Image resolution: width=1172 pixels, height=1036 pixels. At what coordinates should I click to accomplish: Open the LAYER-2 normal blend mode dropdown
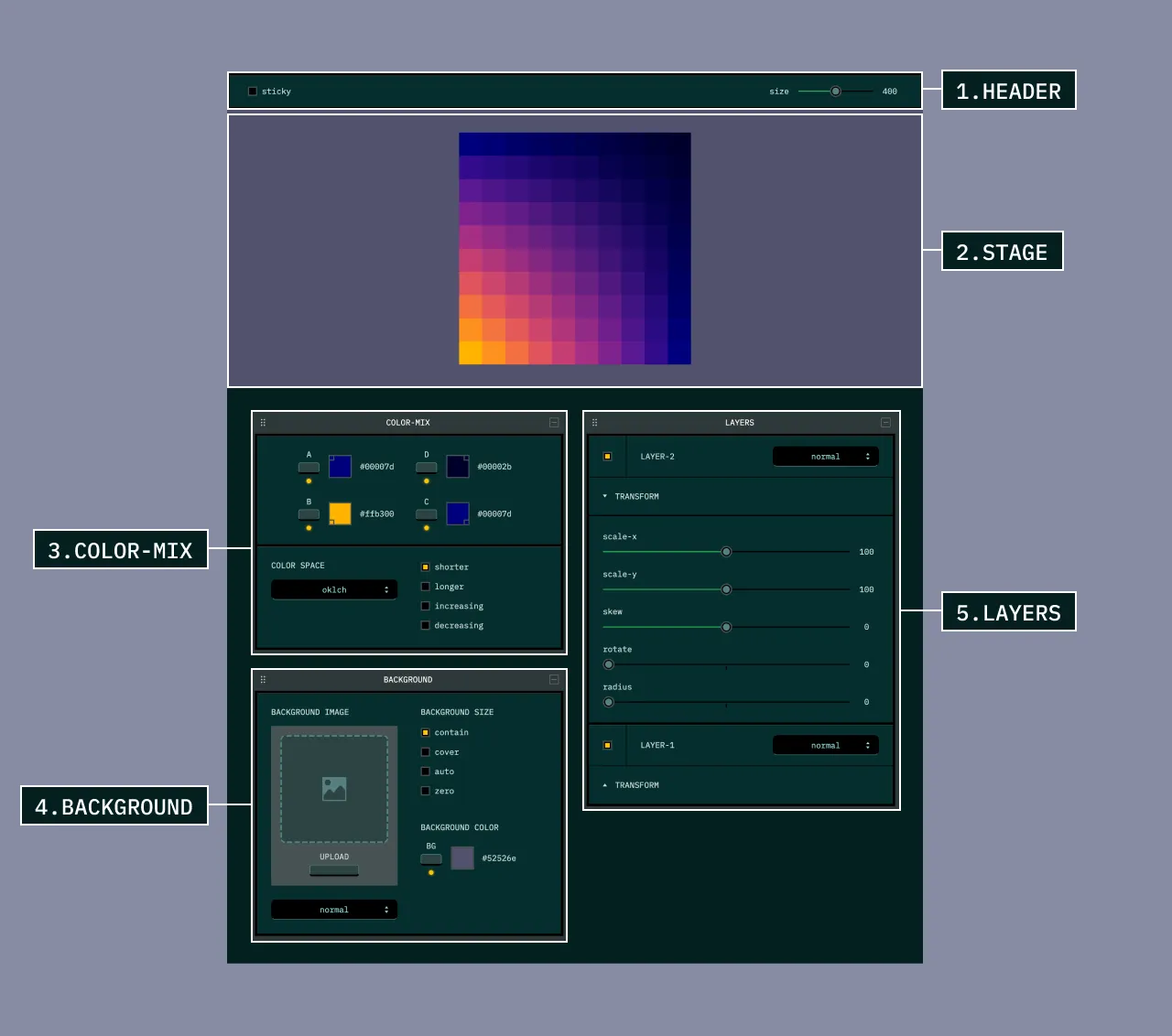pos(825,456)
